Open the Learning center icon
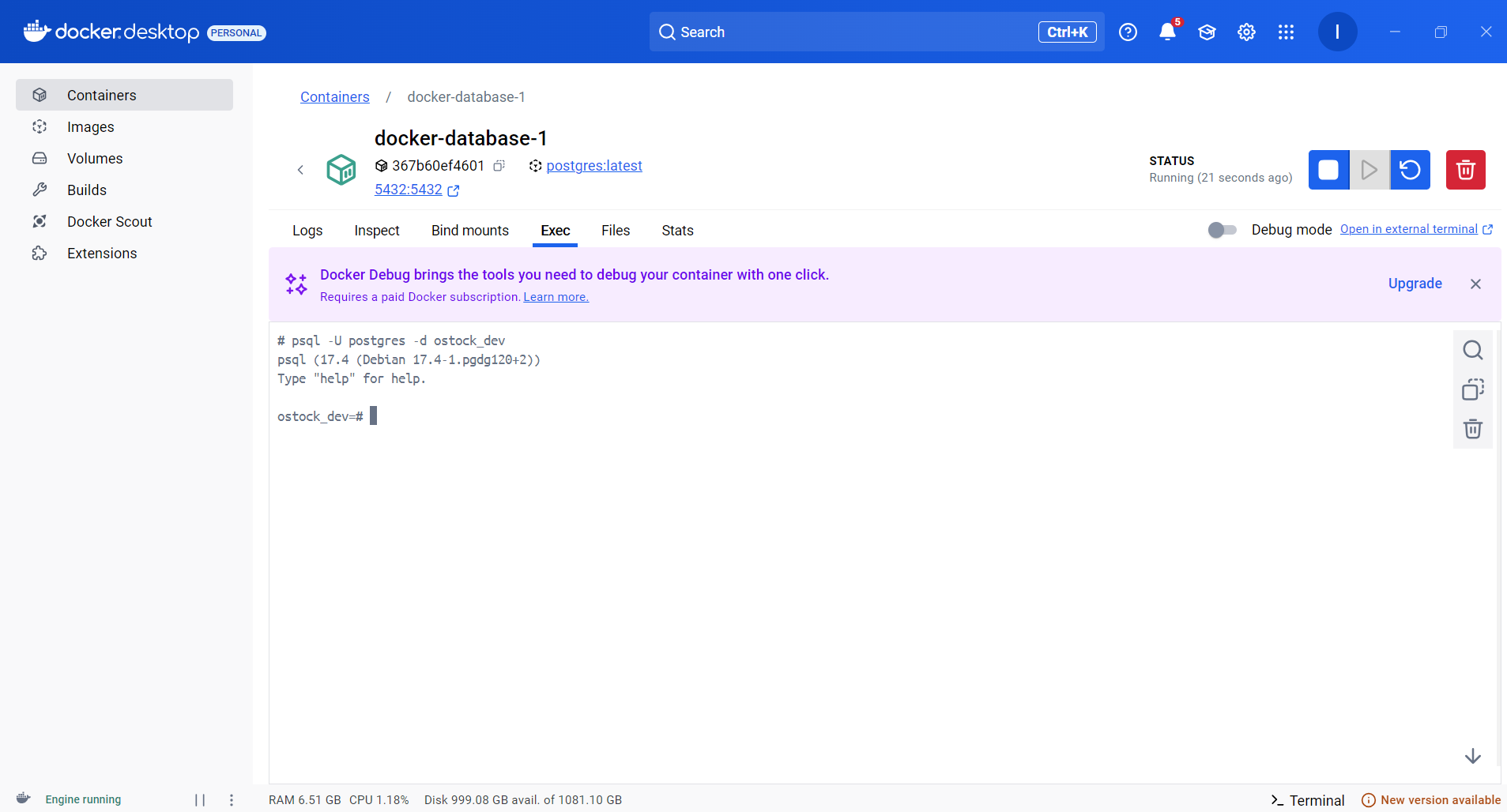The width and height of the screenshot is (1507, 812). tap(1207, 32)
